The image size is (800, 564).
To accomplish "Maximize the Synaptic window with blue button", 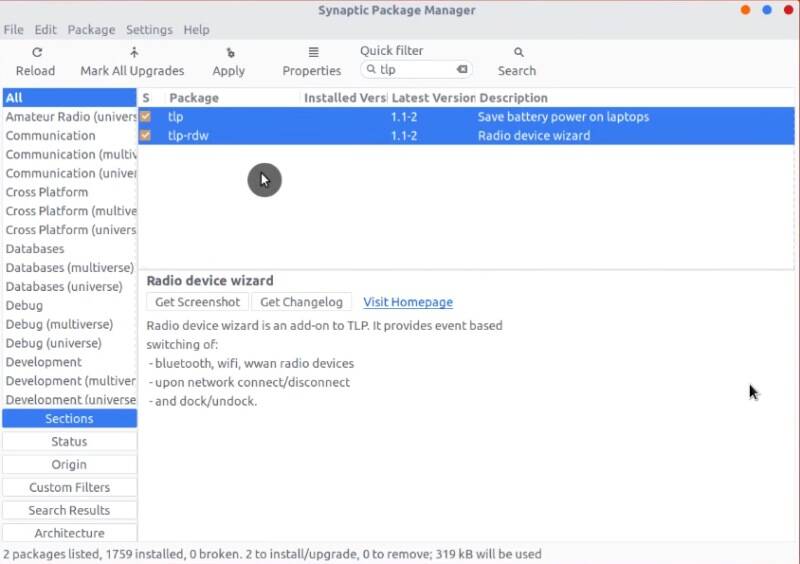I will click(x=767, y=10).
